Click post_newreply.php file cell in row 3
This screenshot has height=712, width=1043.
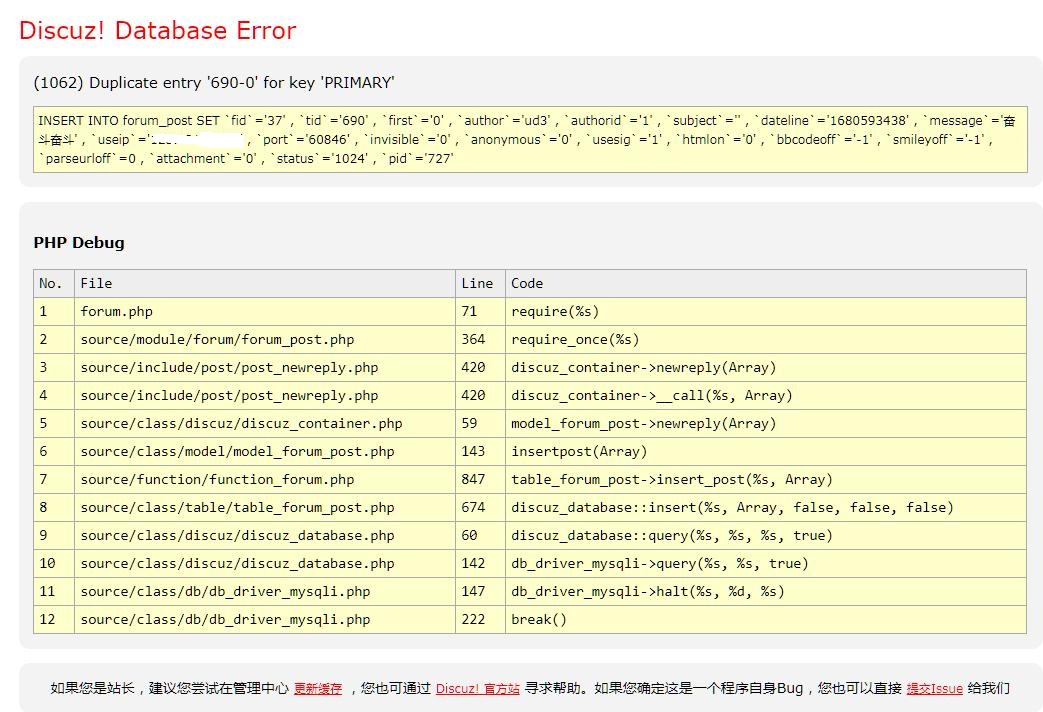pyautogui.click(x=265, y=367)
